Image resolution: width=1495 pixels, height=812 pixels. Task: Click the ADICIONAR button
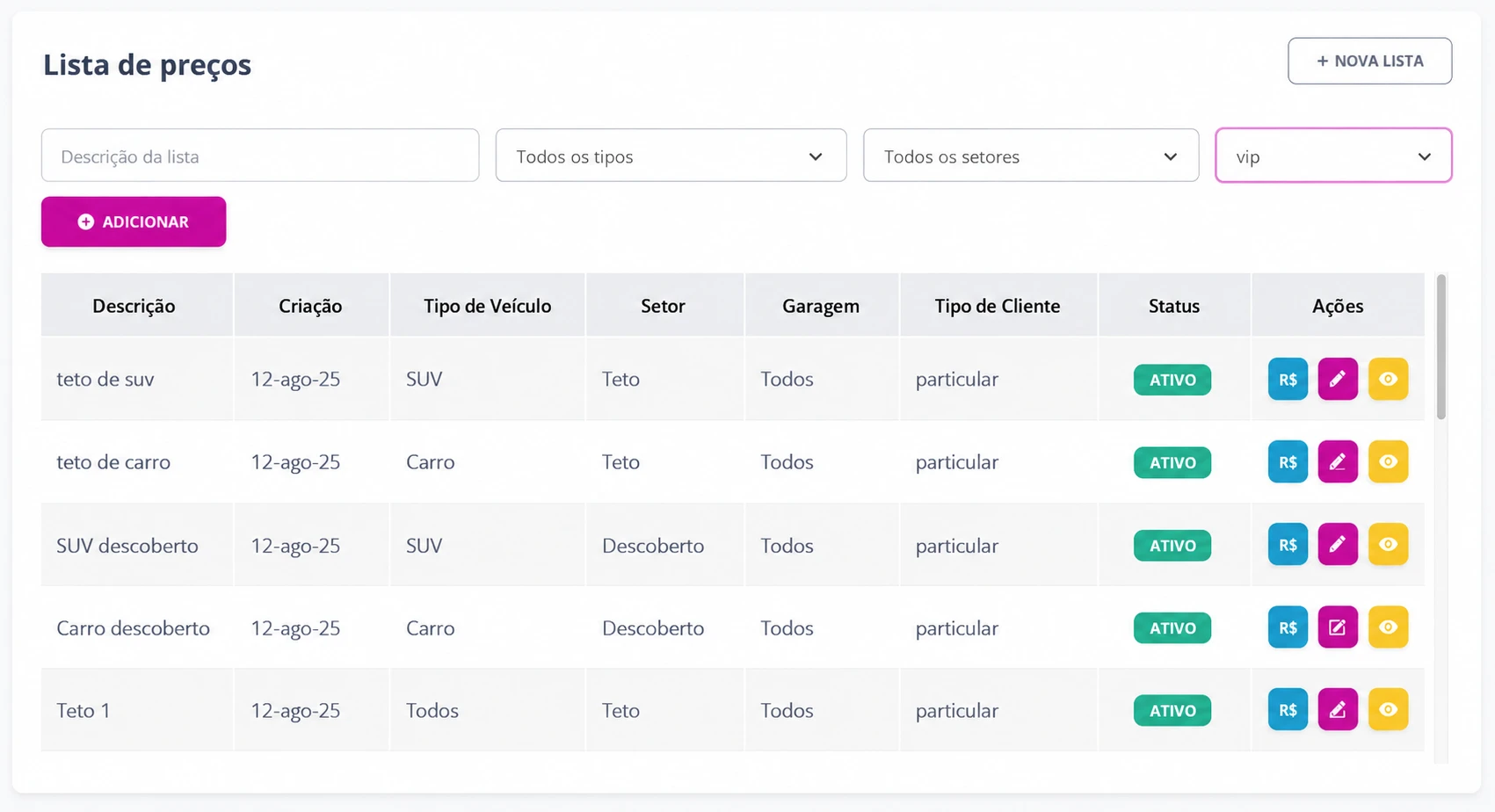134,221
